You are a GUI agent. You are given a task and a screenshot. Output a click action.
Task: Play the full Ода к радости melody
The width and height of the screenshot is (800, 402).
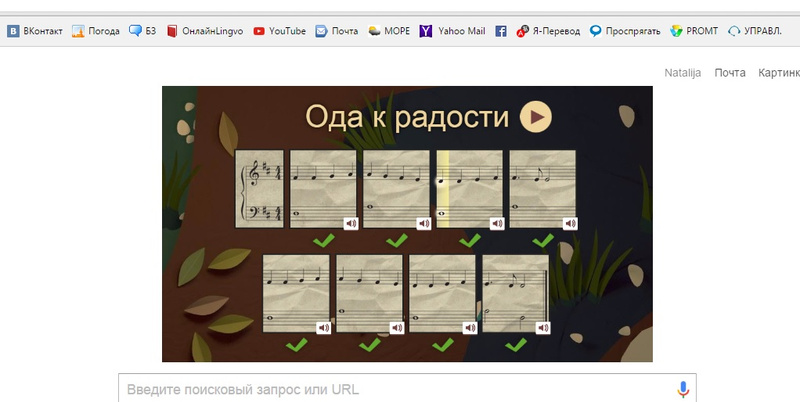click(536, 117)
